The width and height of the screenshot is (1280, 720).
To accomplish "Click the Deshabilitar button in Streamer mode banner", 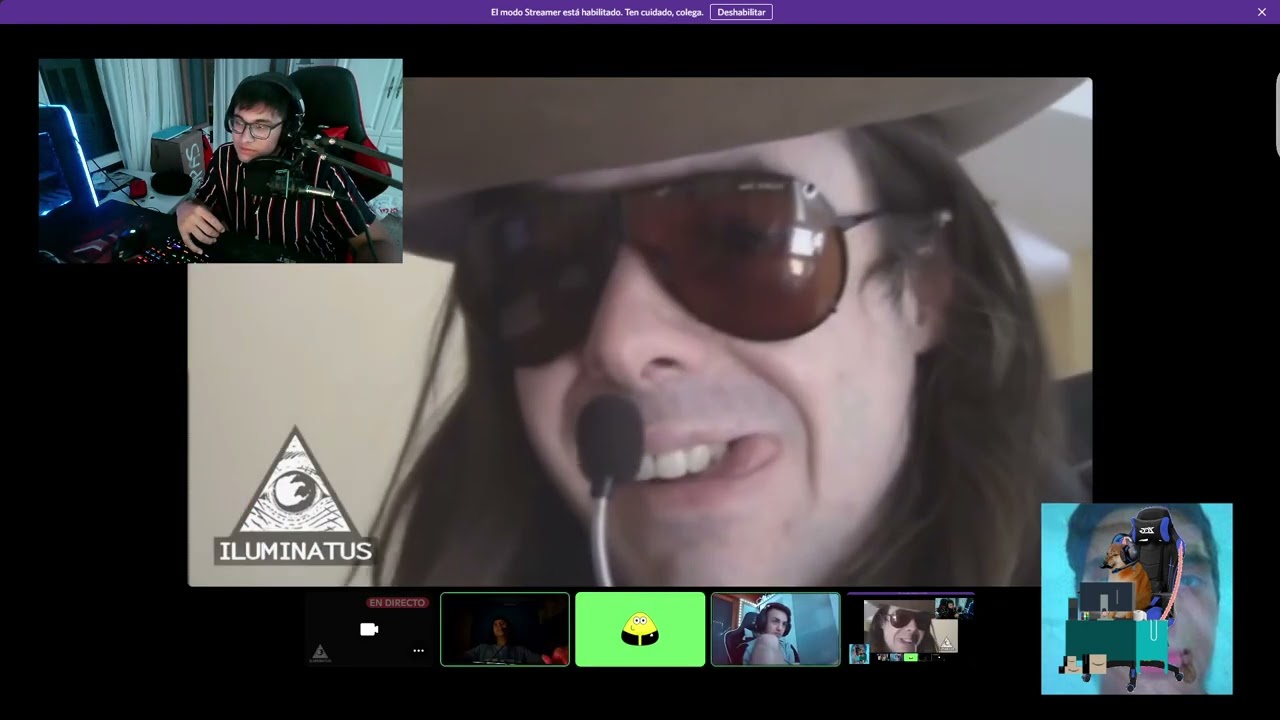I will [x=741, y=12].
